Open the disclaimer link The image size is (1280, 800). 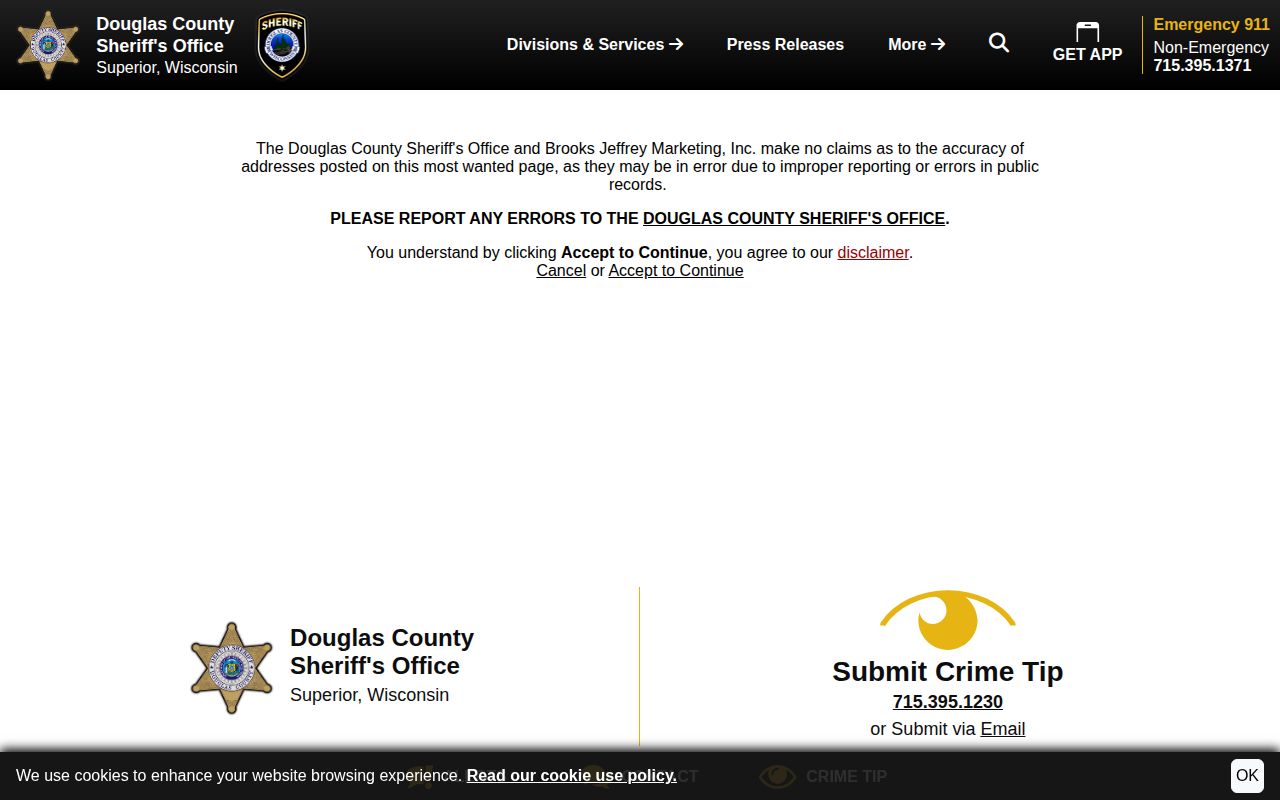click(873, 252)
